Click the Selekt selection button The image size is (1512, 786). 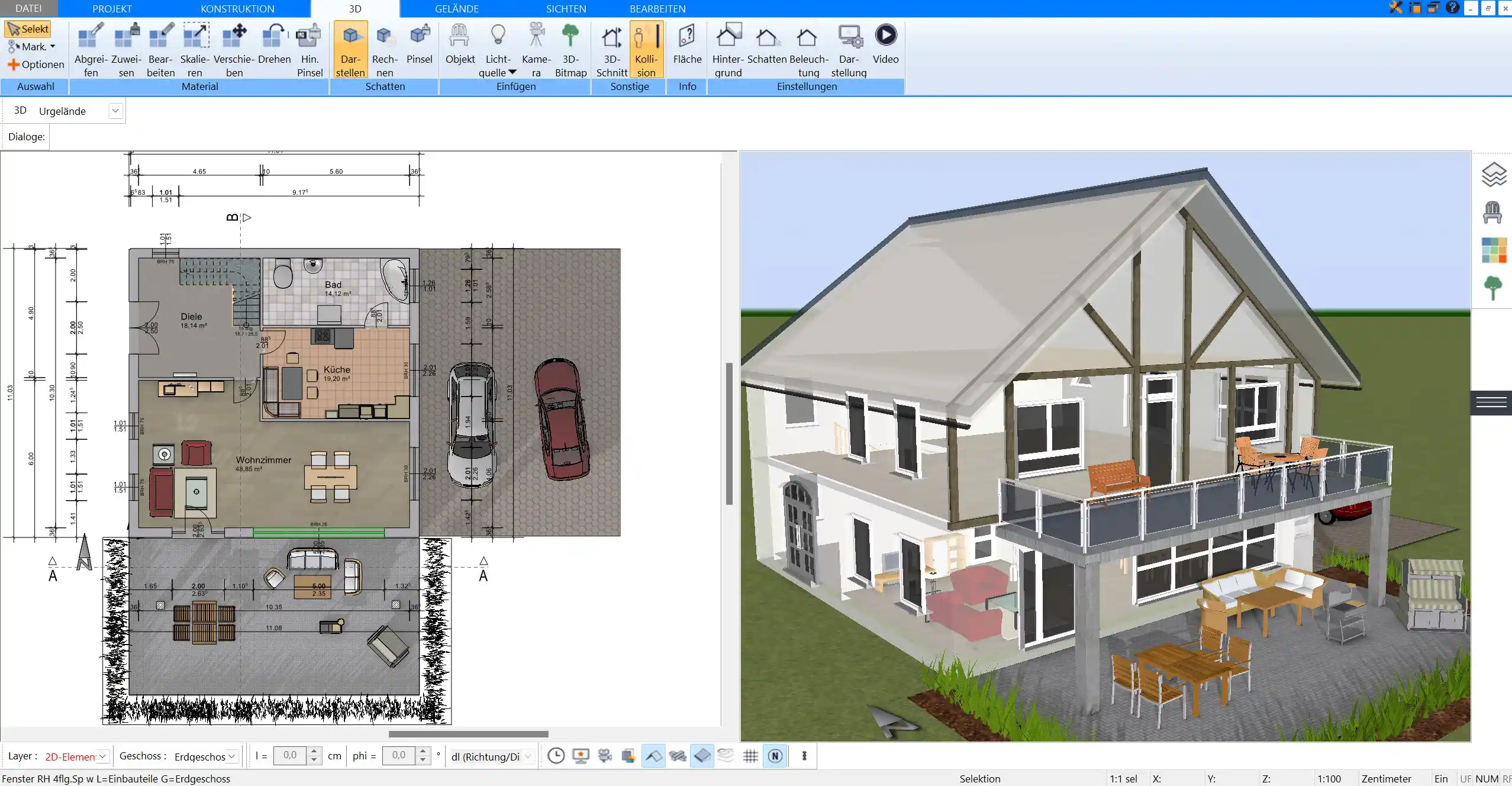pyautogui.click(x=28, y=29)
